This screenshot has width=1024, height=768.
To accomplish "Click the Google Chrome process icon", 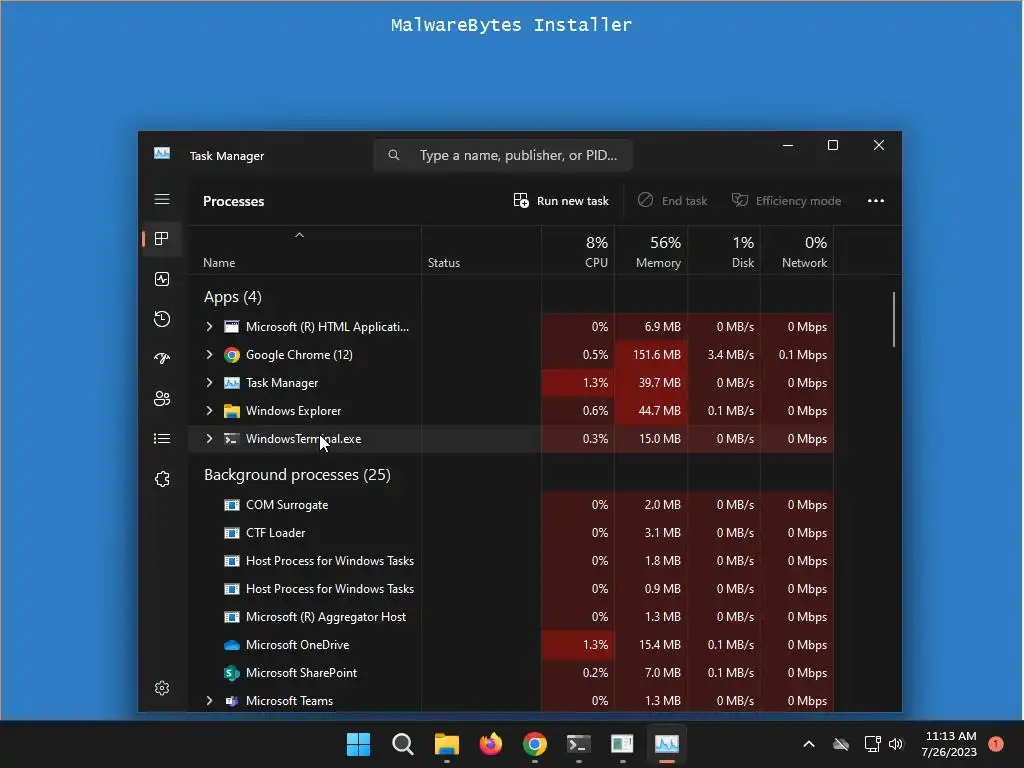I will 232,355.
